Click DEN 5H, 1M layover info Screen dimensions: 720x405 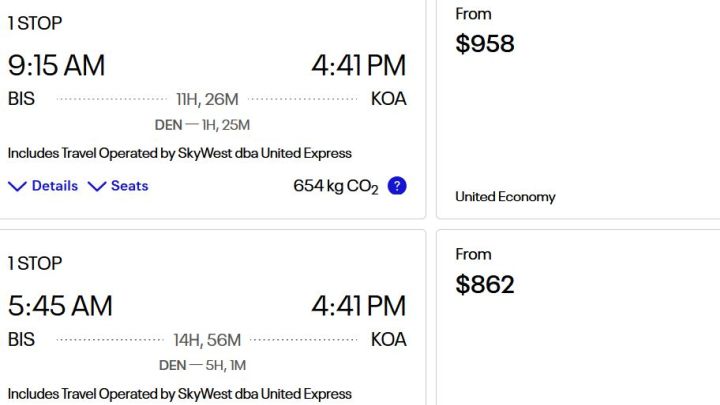pyautogui.click(x=202, y=366)
